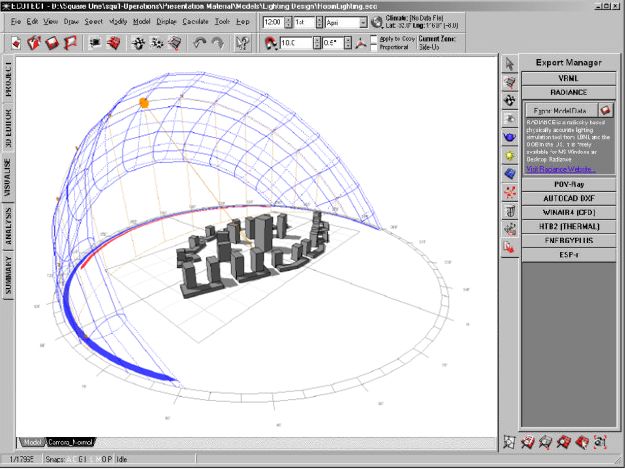Click inside the 12:00 time input field

tap(273, 22)
